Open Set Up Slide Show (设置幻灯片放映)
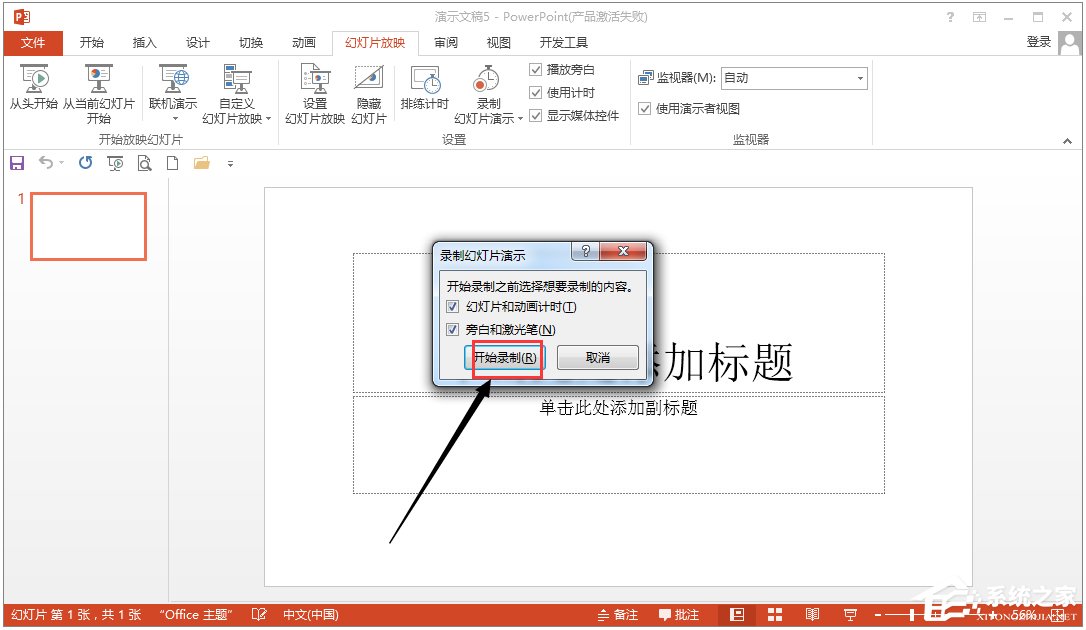The image size is (1086, 630). point(314,94)
